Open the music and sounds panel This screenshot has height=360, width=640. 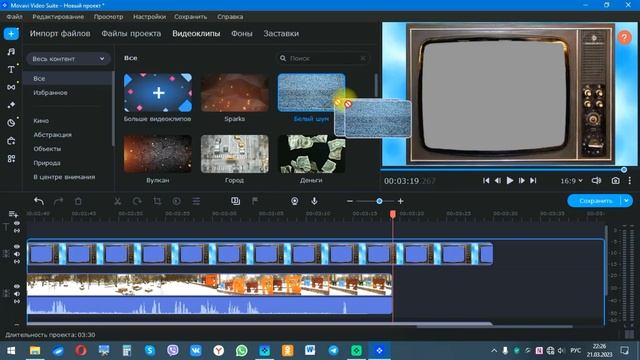(11, 51)
